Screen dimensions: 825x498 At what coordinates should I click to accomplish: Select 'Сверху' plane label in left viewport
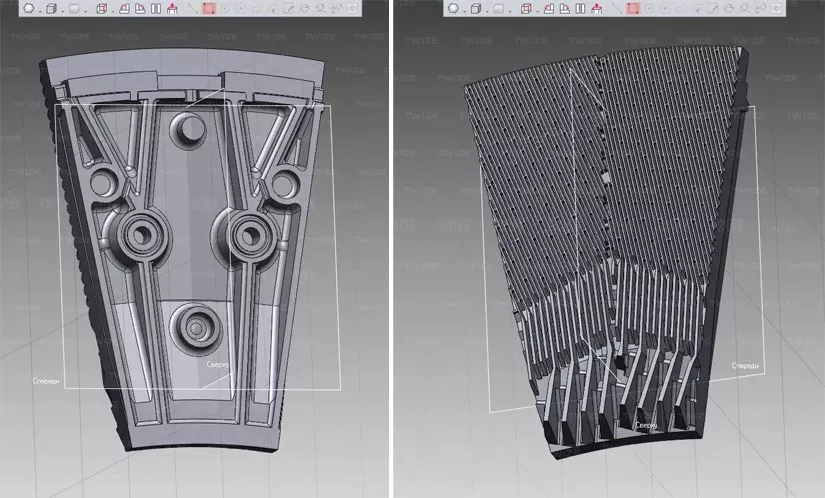217,364
